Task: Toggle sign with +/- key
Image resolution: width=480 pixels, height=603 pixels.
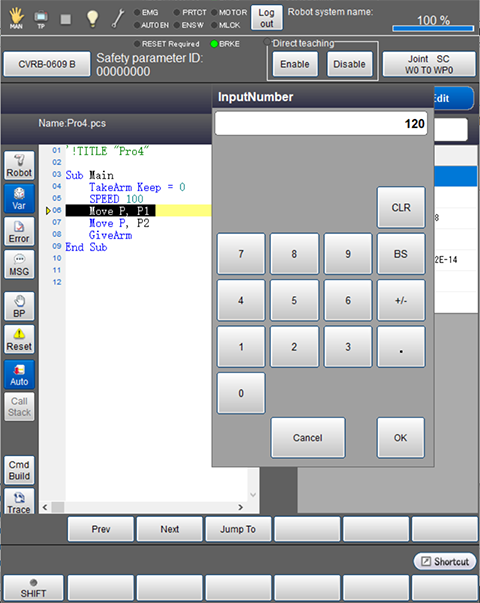Action: 401,300
